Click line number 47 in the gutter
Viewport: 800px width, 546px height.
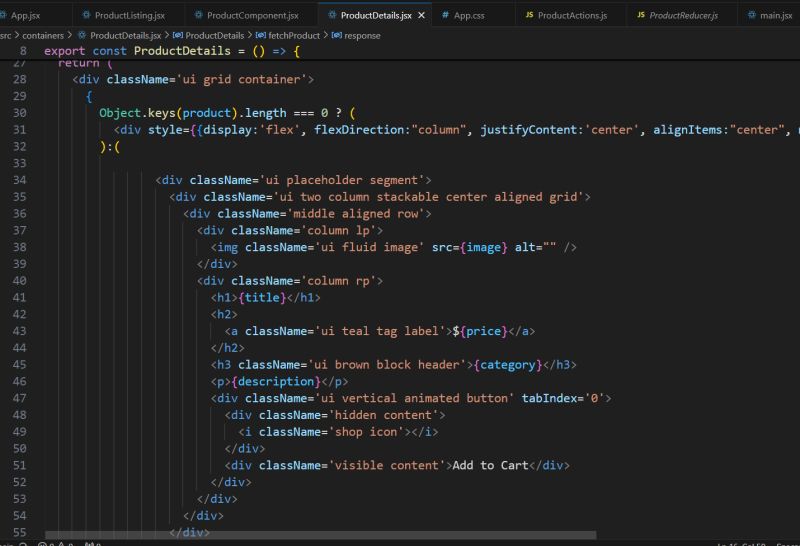(20, 398)
